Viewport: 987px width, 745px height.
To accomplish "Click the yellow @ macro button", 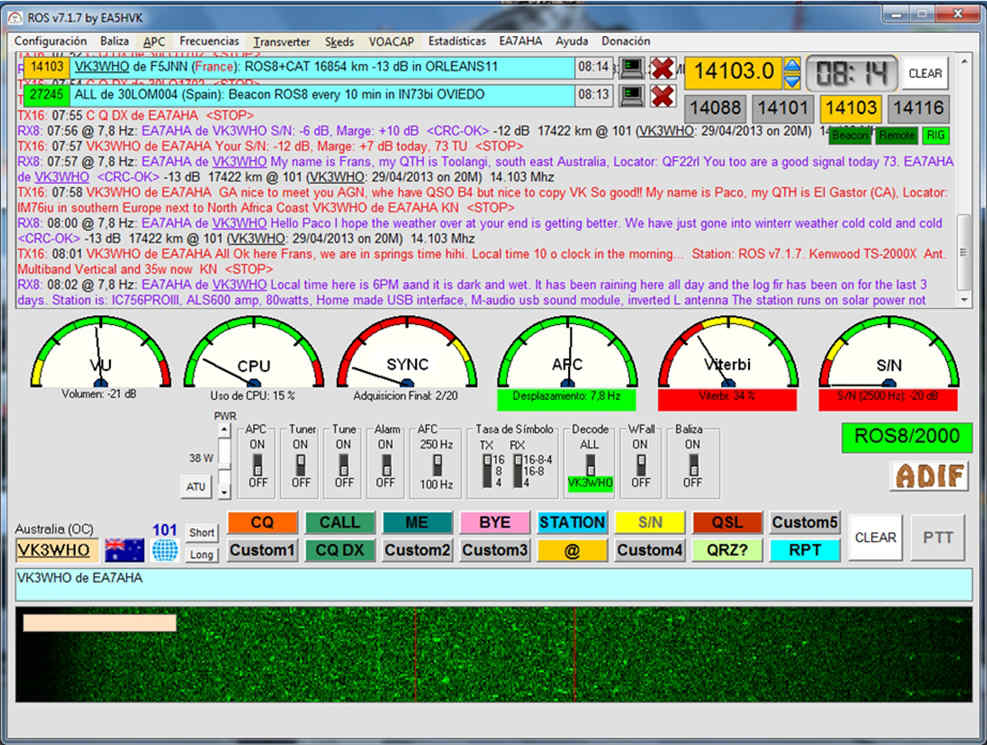I will click(x=572, y=550).
